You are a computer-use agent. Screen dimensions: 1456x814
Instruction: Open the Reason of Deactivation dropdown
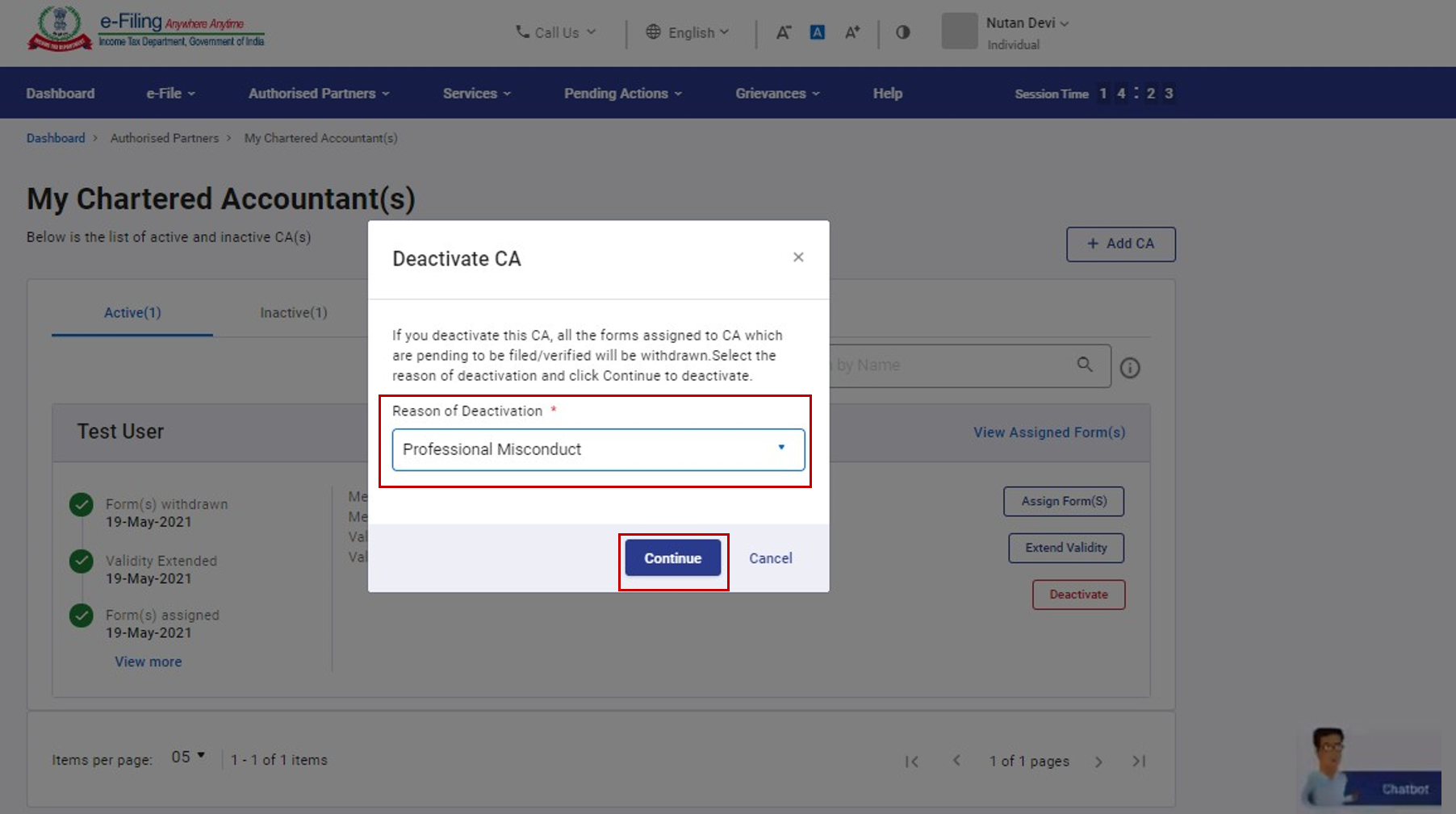click(x=598, y=449)
